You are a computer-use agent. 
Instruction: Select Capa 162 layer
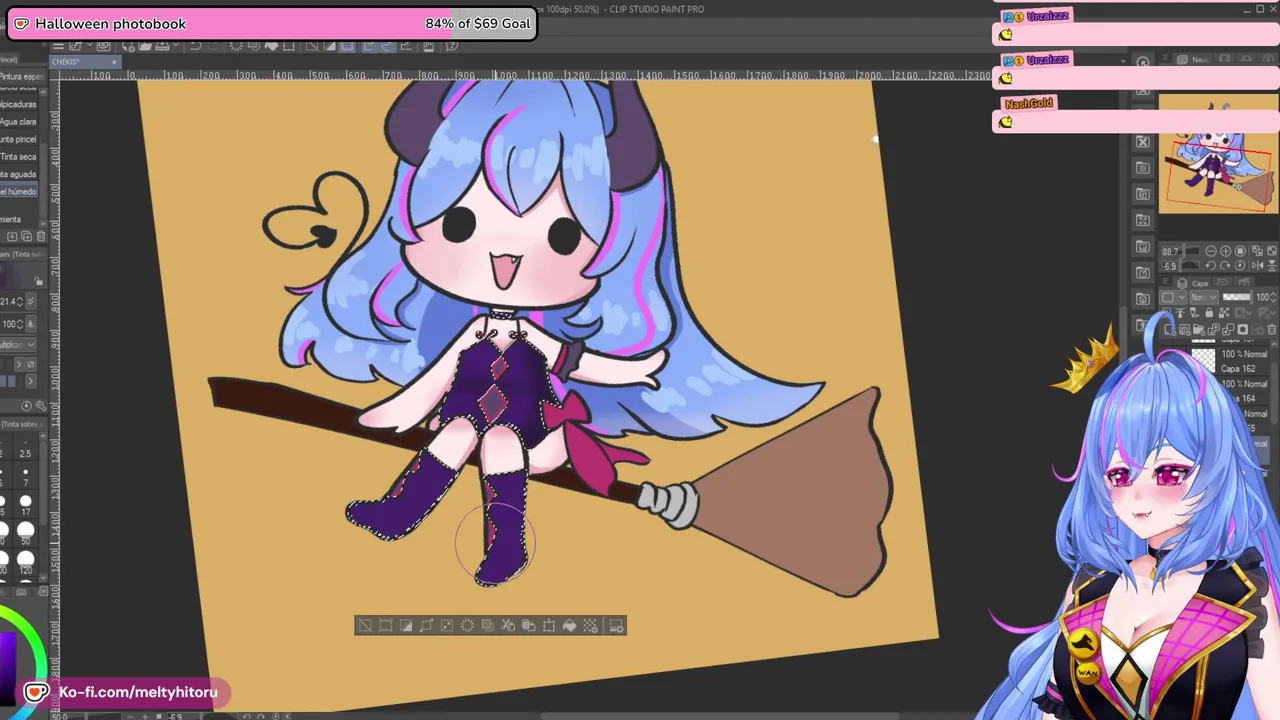click(x=1237, y=369)
